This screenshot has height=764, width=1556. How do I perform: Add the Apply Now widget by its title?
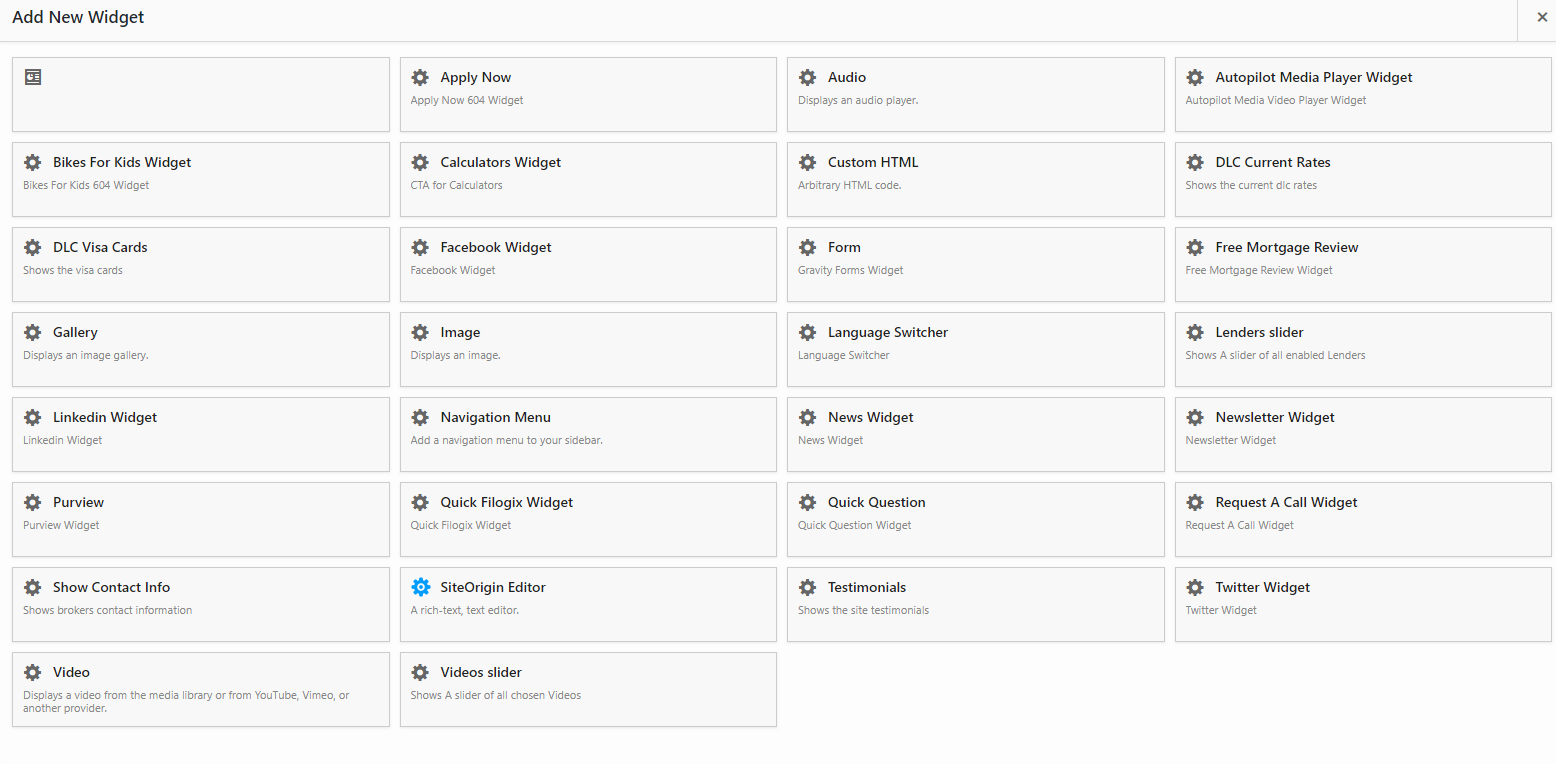pyautogui.click(x=476, y=77)
